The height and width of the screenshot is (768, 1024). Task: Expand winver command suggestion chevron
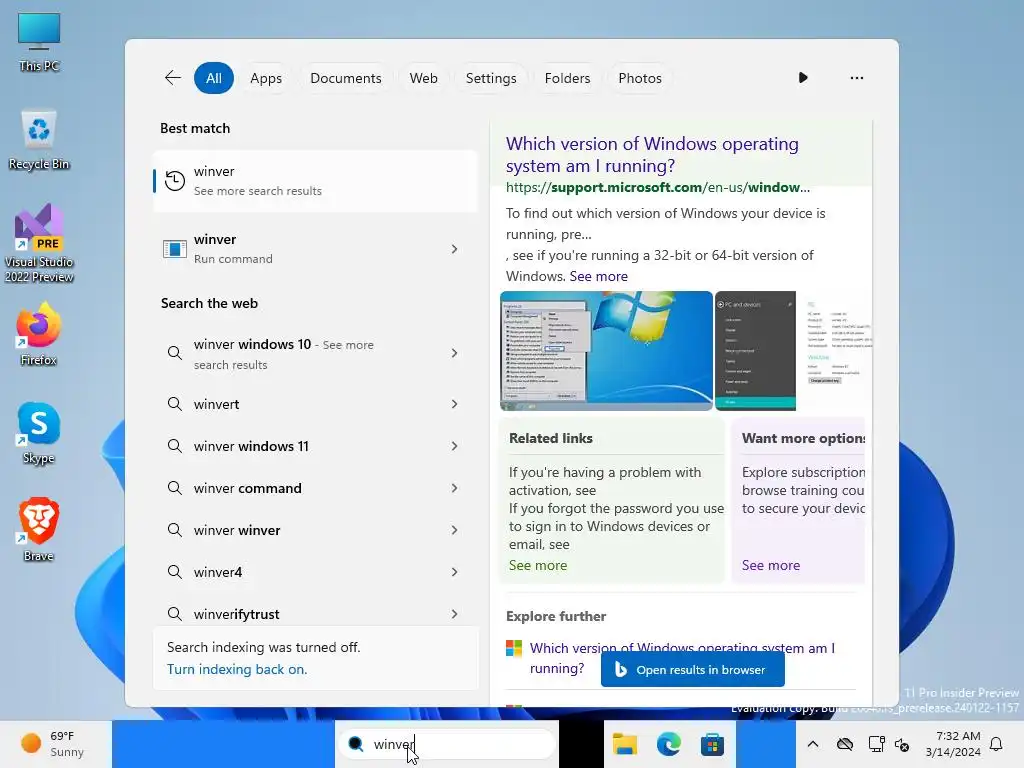click(454, 488)
